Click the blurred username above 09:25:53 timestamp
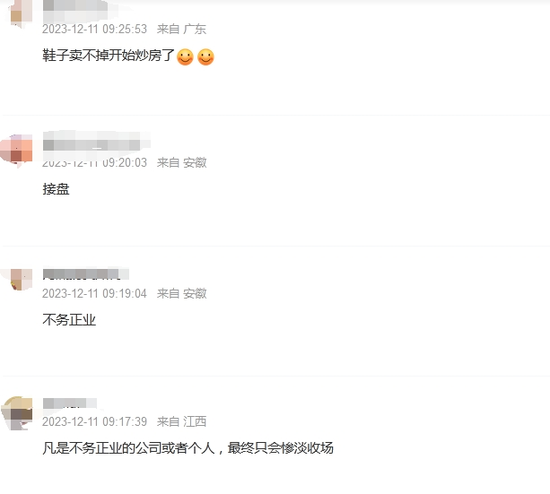The width and height of the screenshot is (550, 494). [x=75, y=11]
